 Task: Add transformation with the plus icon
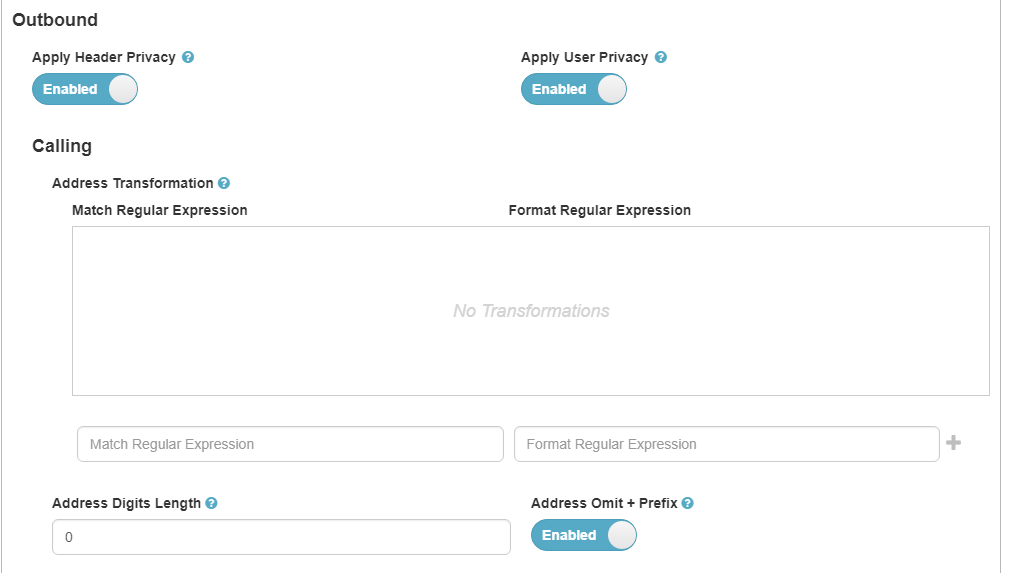[953, 443]
